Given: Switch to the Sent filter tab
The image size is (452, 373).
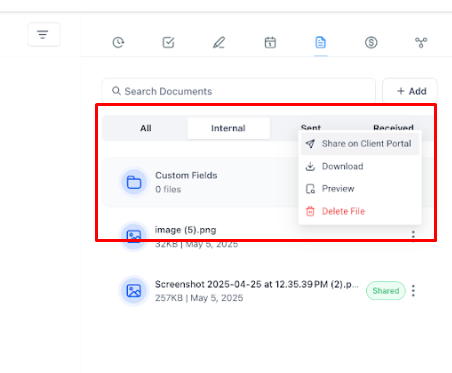Looking at the screenshot, I should tap(311, 127).
